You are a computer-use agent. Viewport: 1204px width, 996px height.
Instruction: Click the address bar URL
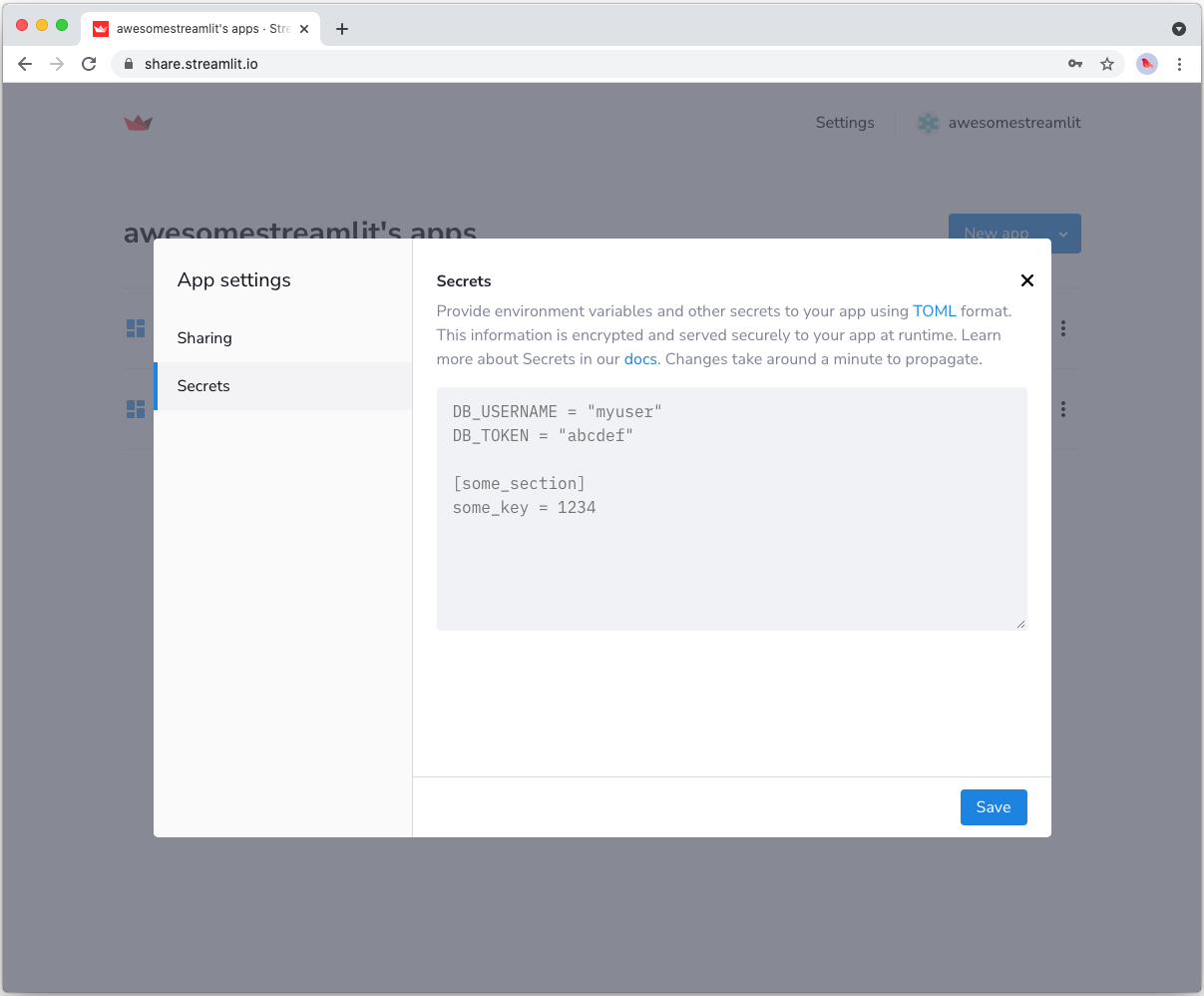tap(201, 64)
